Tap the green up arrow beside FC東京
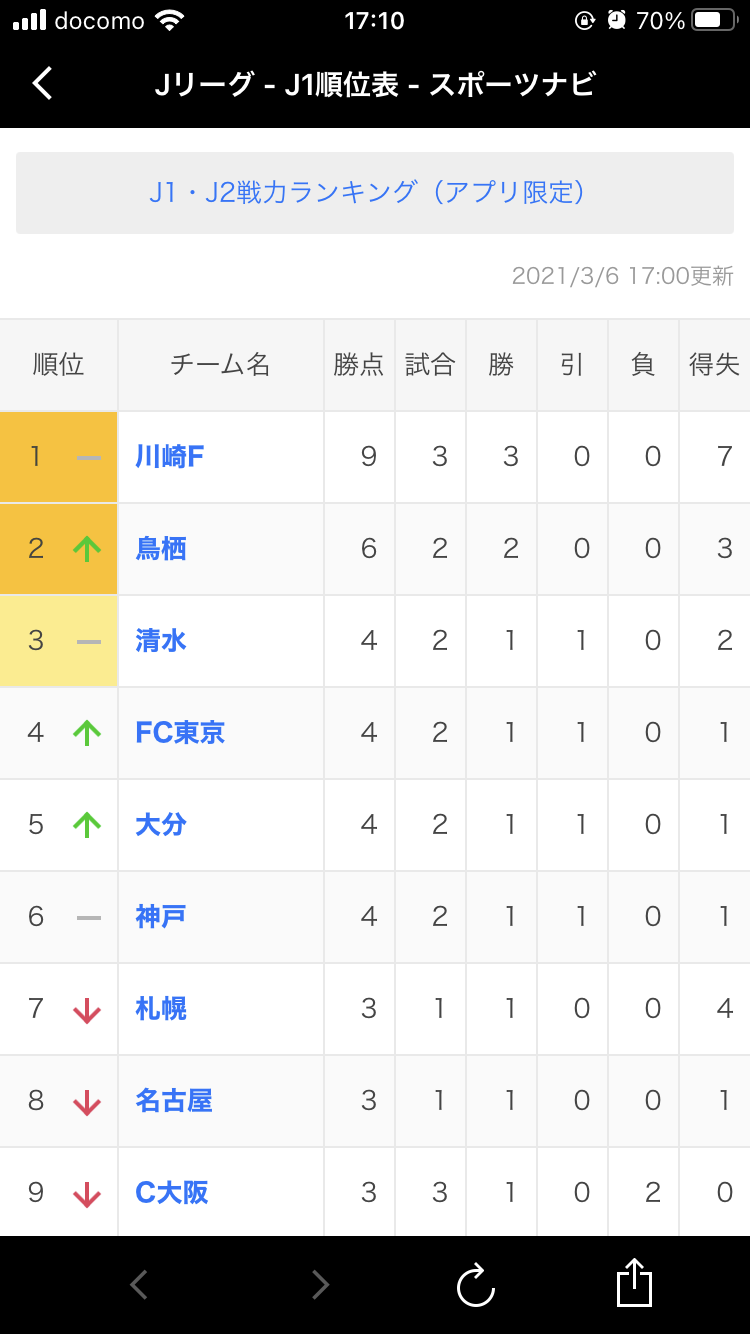This screenshot has height=1334, width=750. [x=88, y=733]
